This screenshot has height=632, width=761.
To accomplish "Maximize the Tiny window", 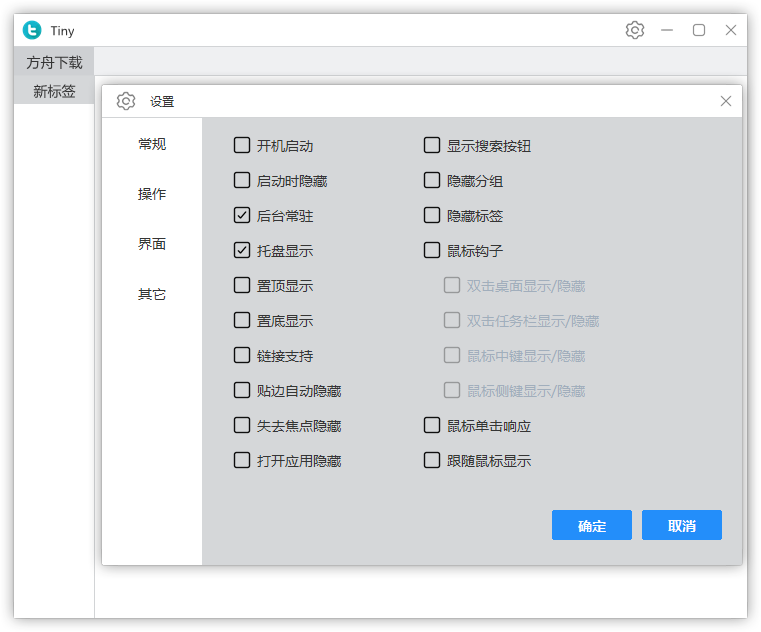I will tap(698, 30).
